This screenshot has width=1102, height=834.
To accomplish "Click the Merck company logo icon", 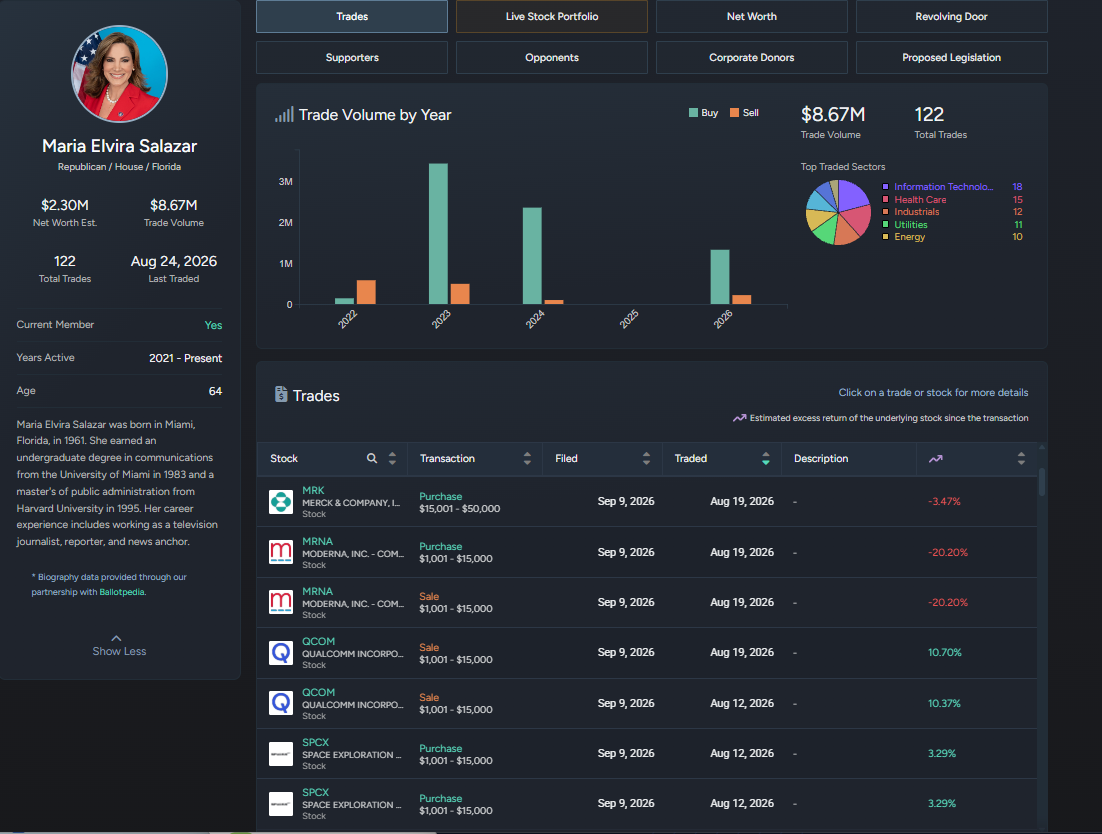I will [x=281, y=502].
